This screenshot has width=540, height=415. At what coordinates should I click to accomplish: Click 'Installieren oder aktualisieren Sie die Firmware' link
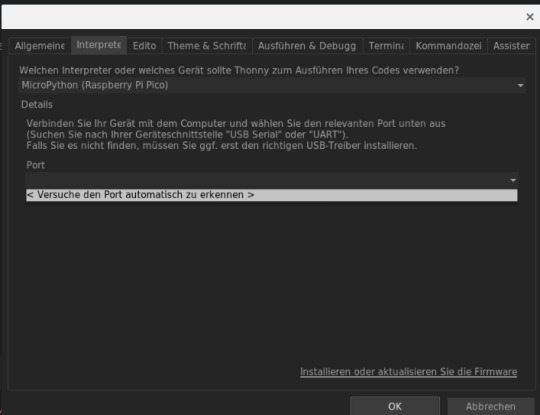click(408, 372)
